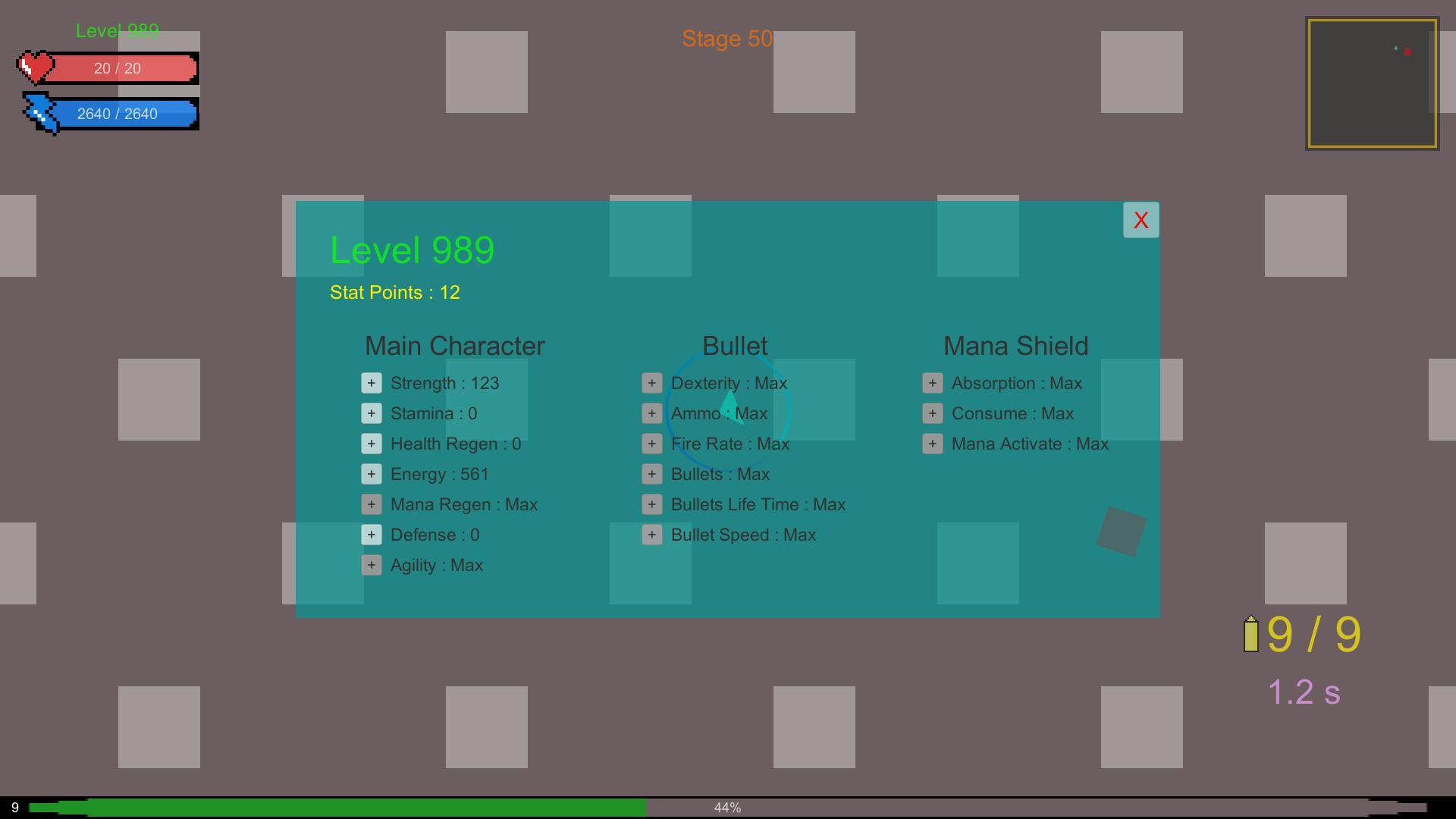
Task: Click the plus next to Mana Regen
Action: (x=372, y=504)
